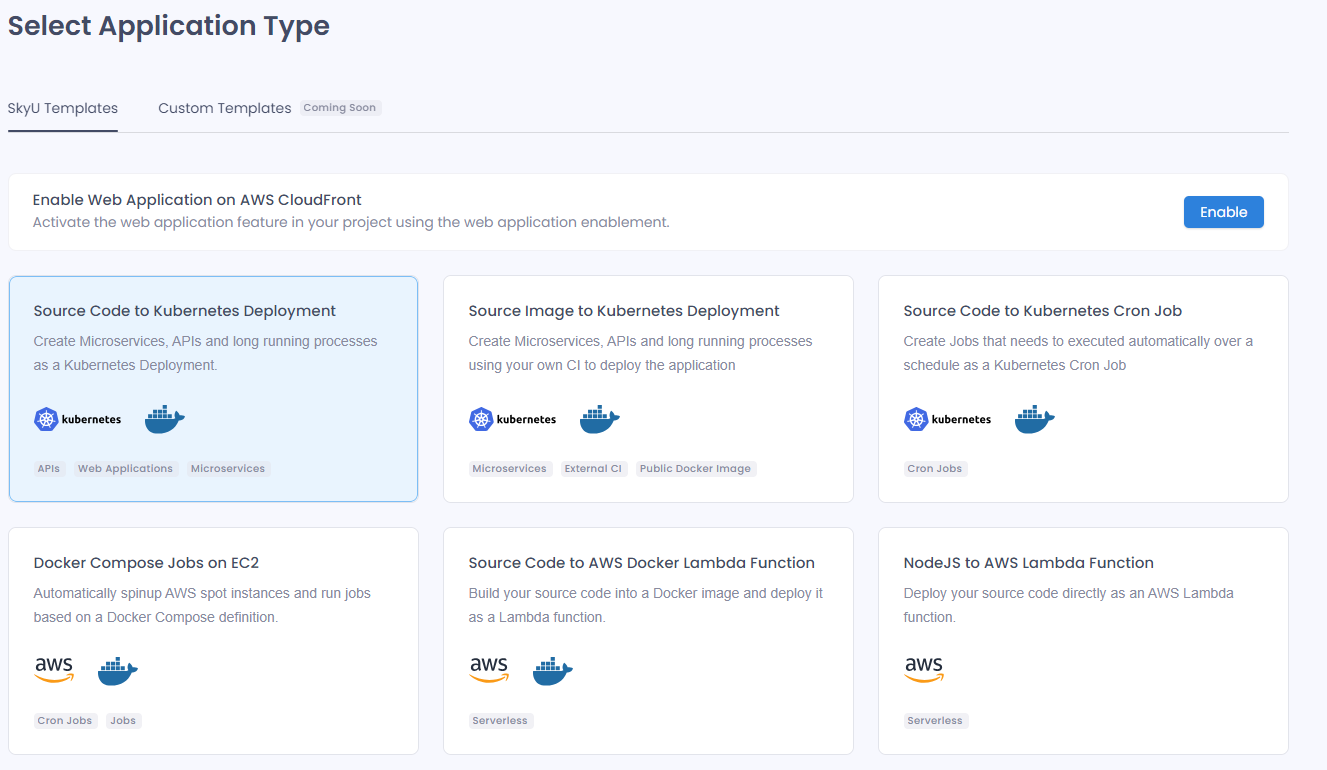Click Docker whale icon in Cron Job card
The width and height of the screenshot is (1327, 770).
(1035, 420)
